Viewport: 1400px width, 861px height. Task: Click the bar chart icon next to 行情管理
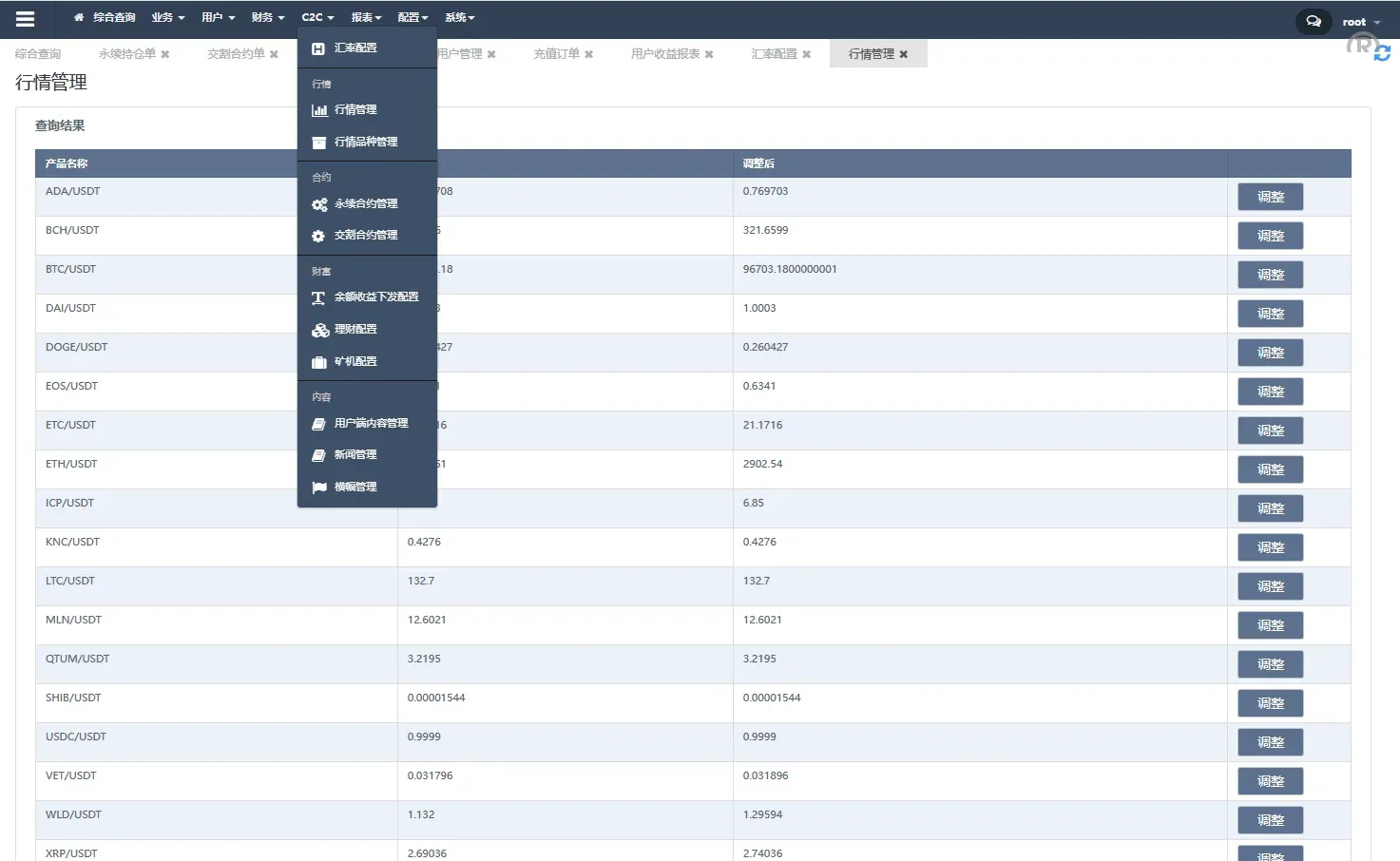click(x=319, y=109)
